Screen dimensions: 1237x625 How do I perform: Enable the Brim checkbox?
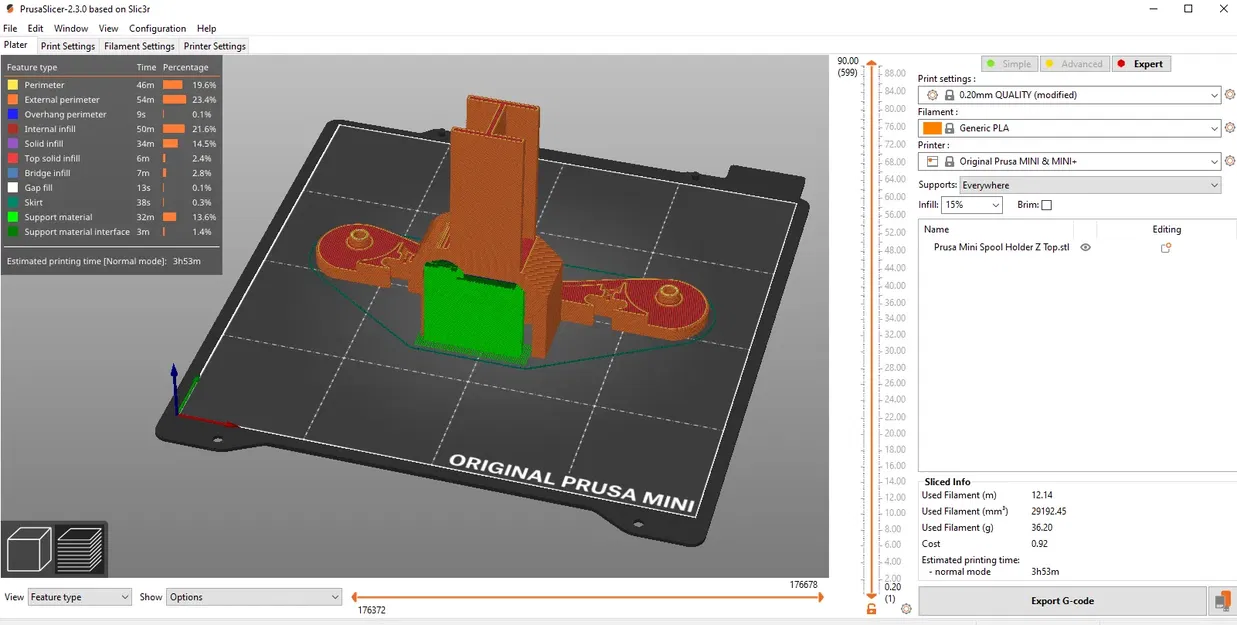[1046, 204]
